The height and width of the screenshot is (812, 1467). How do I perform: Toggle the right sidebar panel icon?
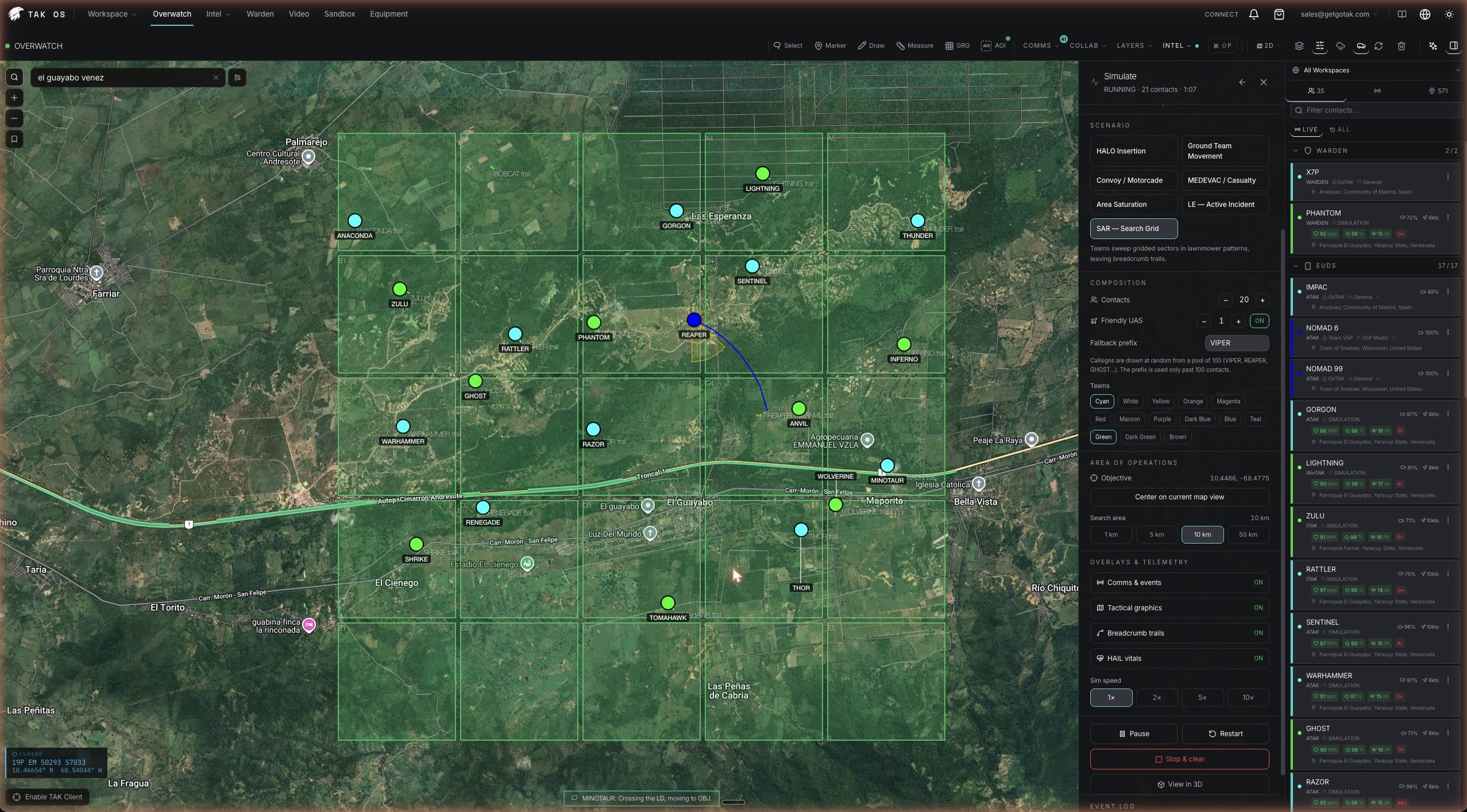1454,46
